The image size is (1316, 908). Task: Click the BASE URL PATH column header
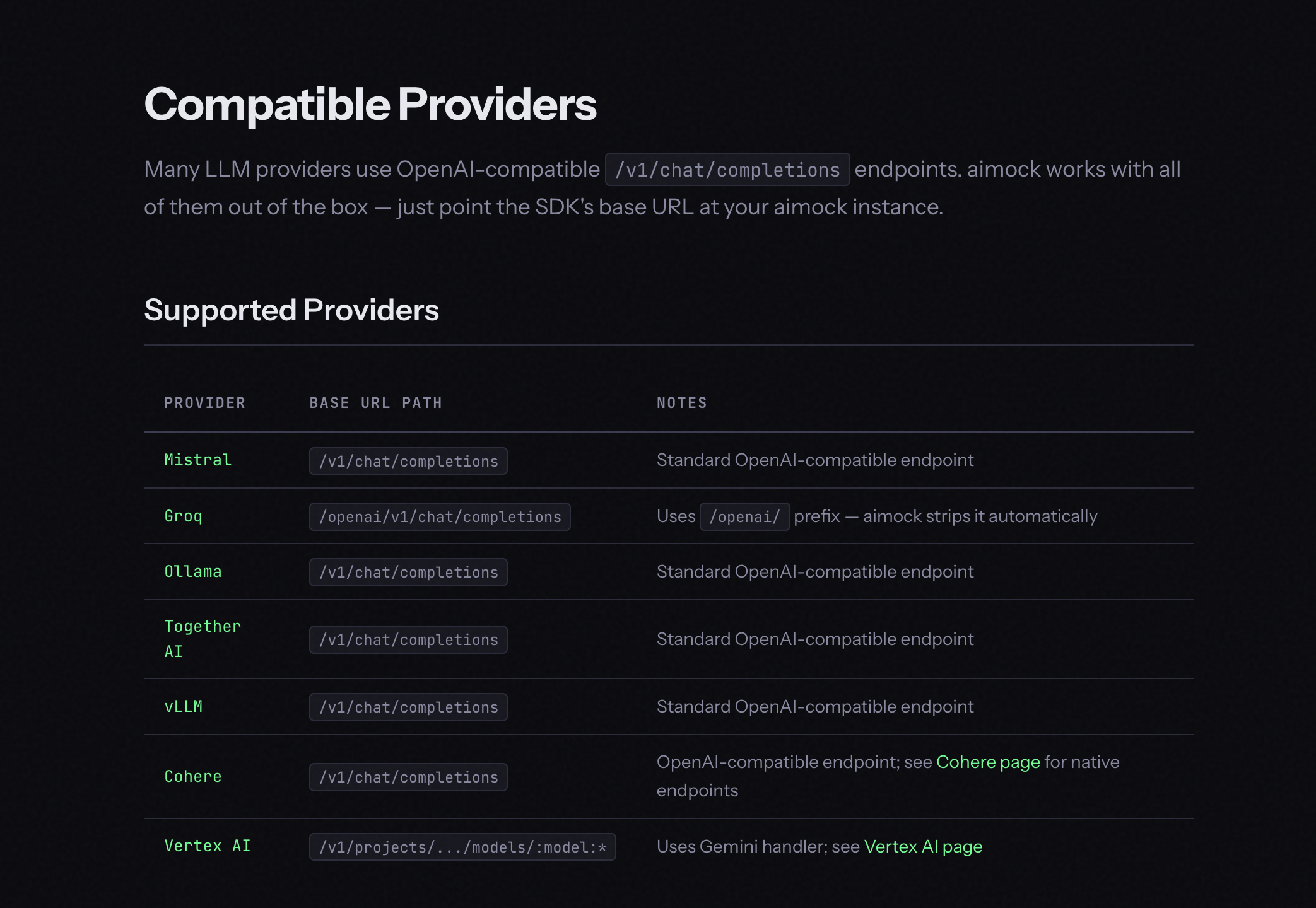(x=375, y=403)
